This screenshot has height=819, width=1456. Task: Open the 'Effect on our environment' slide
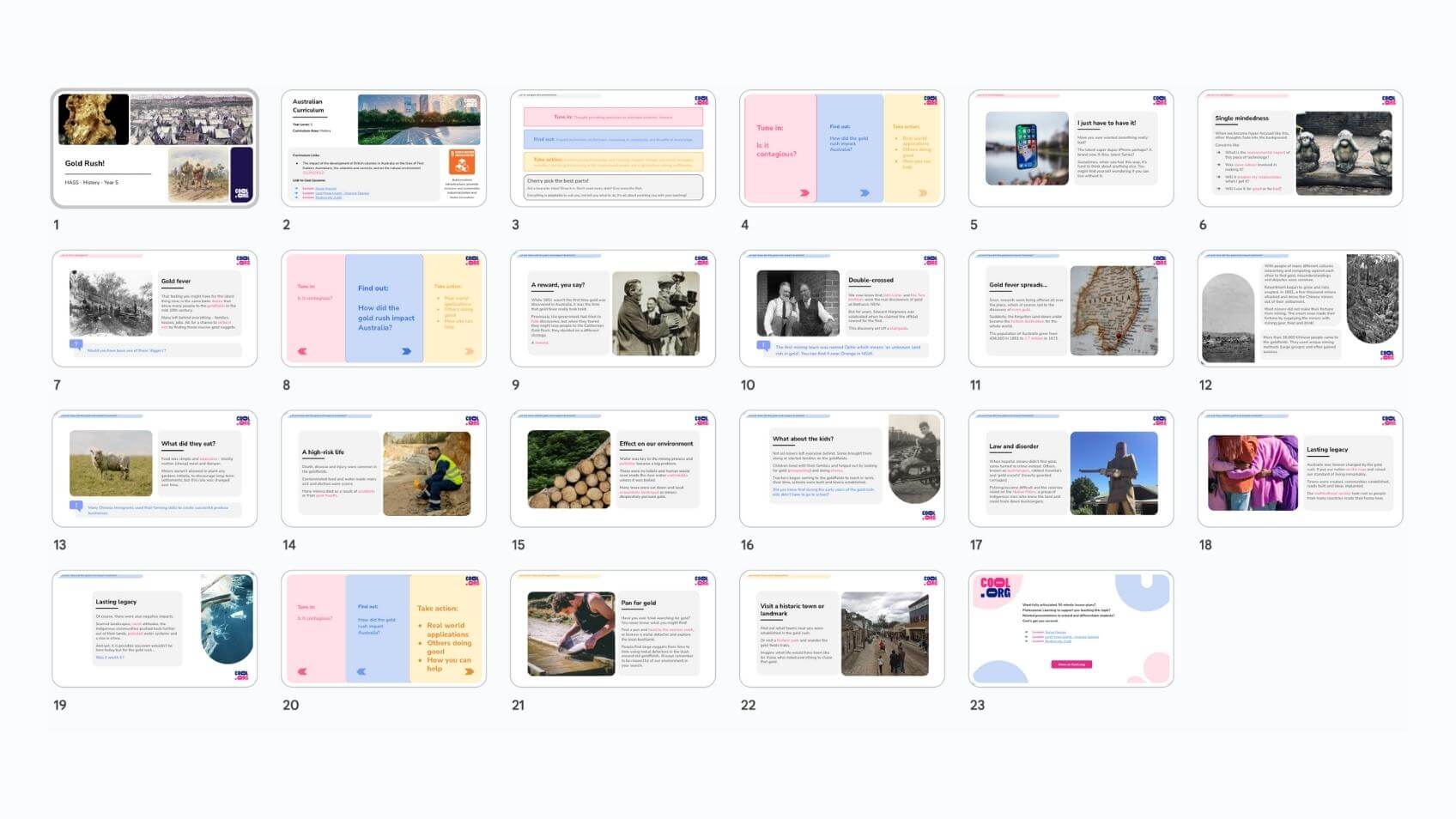point(612,469)
